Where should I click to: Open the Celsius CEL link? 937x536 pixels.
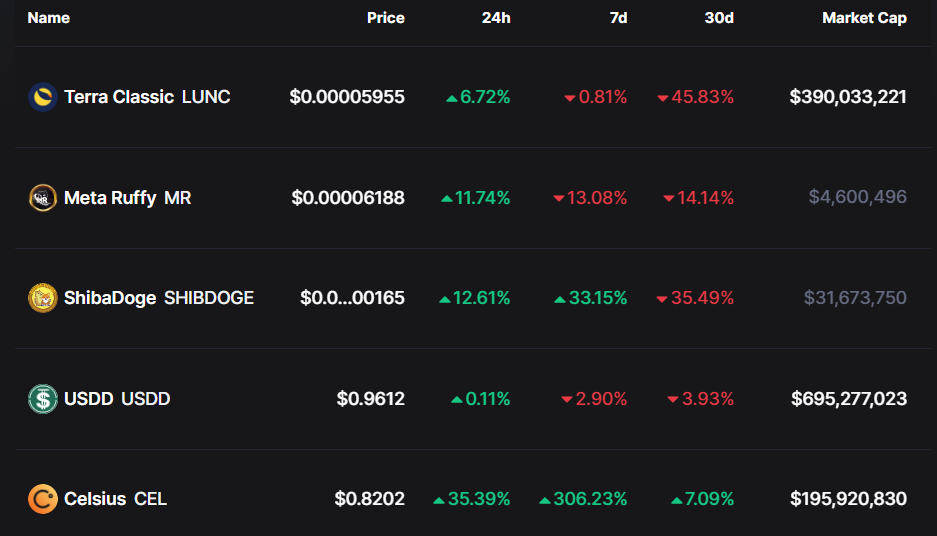point(115,499)
